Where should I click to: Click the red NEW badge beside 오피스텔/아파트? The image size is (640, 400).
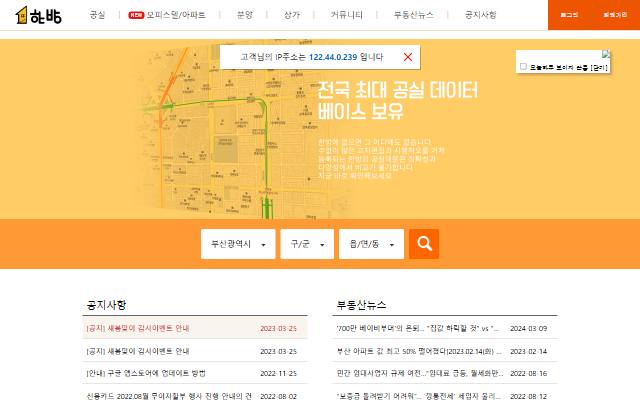pyautogui.click(x=136, y=15)
